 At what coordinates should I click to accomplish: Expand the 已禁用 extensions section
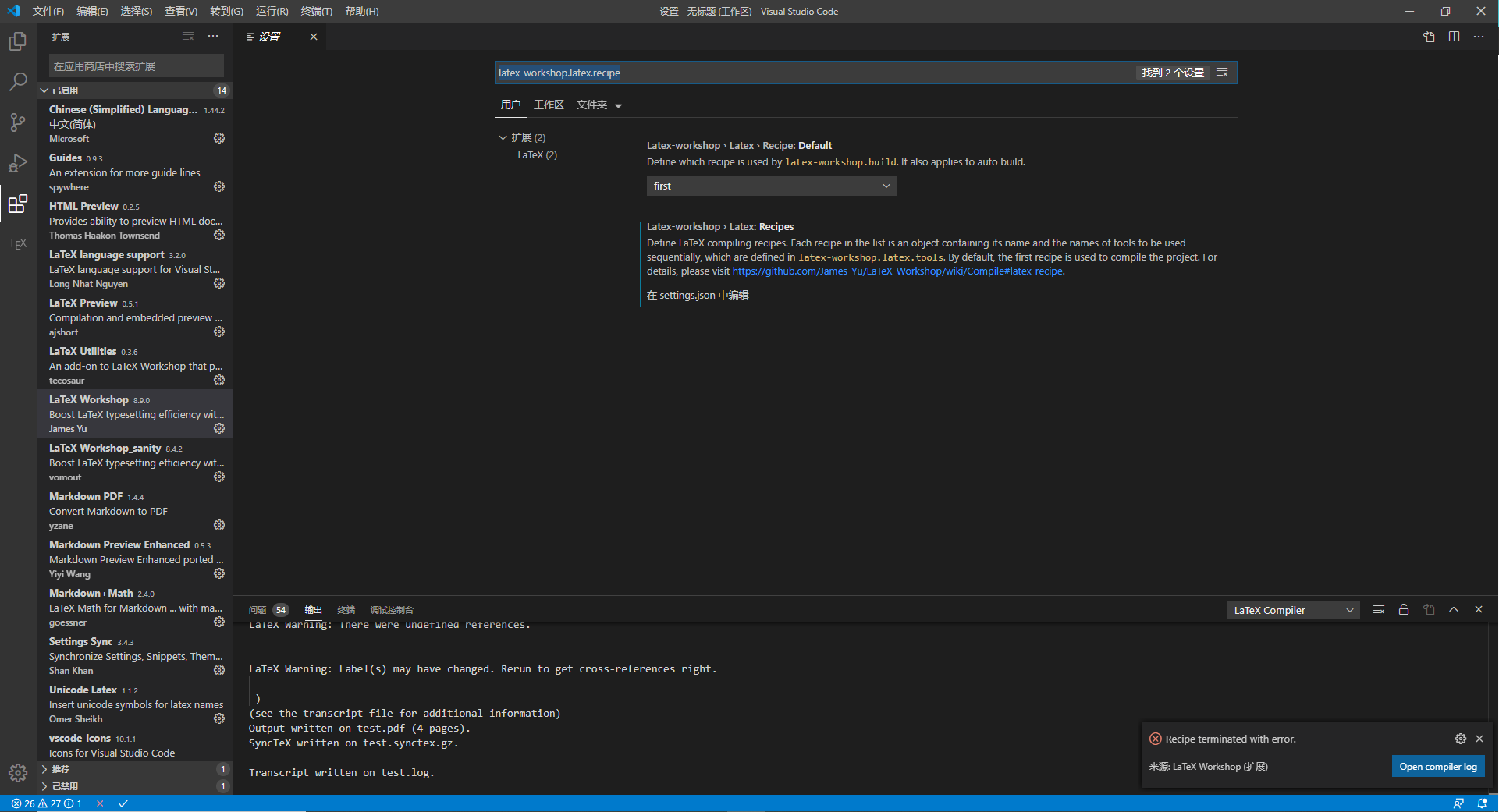pyautogui.click(x=135, y=786)
